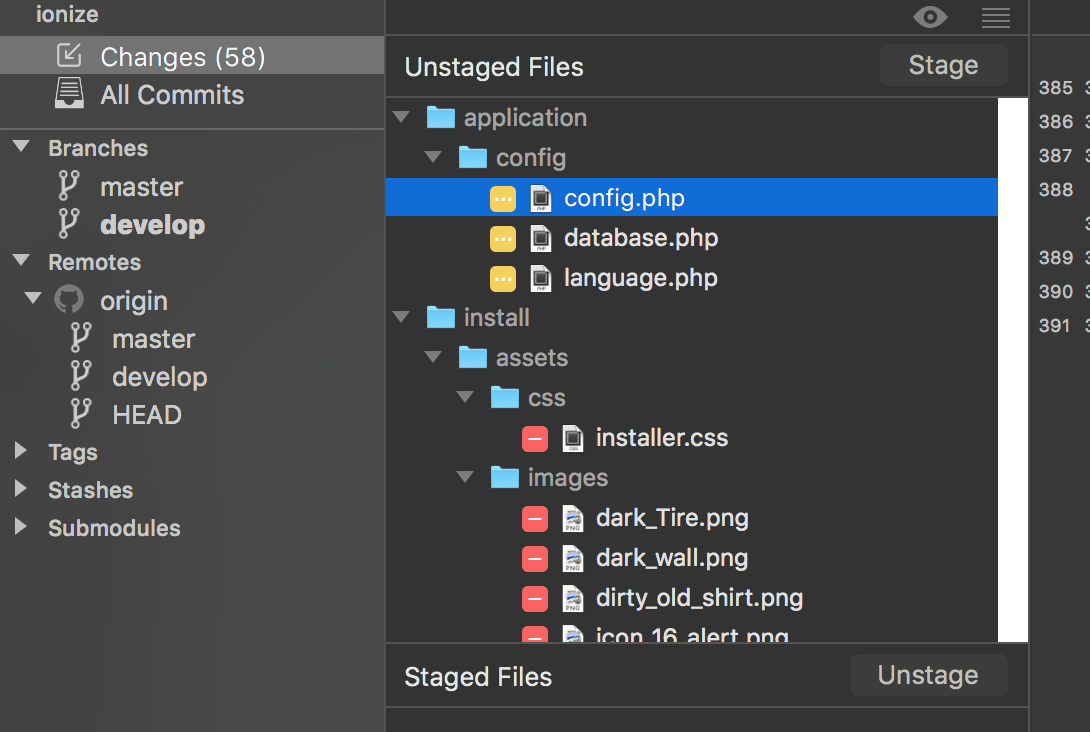This screenshot has height=732, width=1090.
Task: Click PNG file icon of dark_wall.png
Action: pyautogui.click(x=573, y=558)
